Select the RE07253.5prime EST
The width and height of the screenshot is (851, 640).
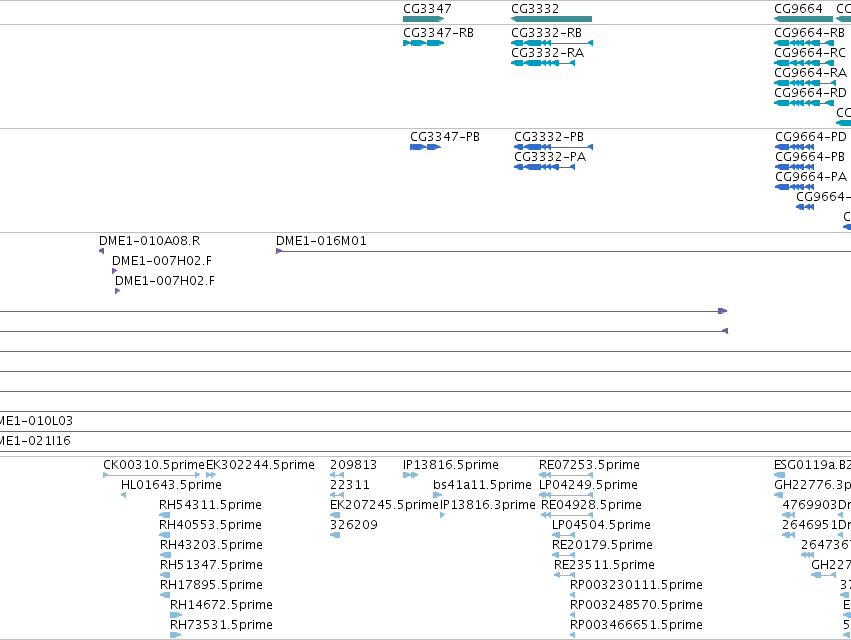566,475
